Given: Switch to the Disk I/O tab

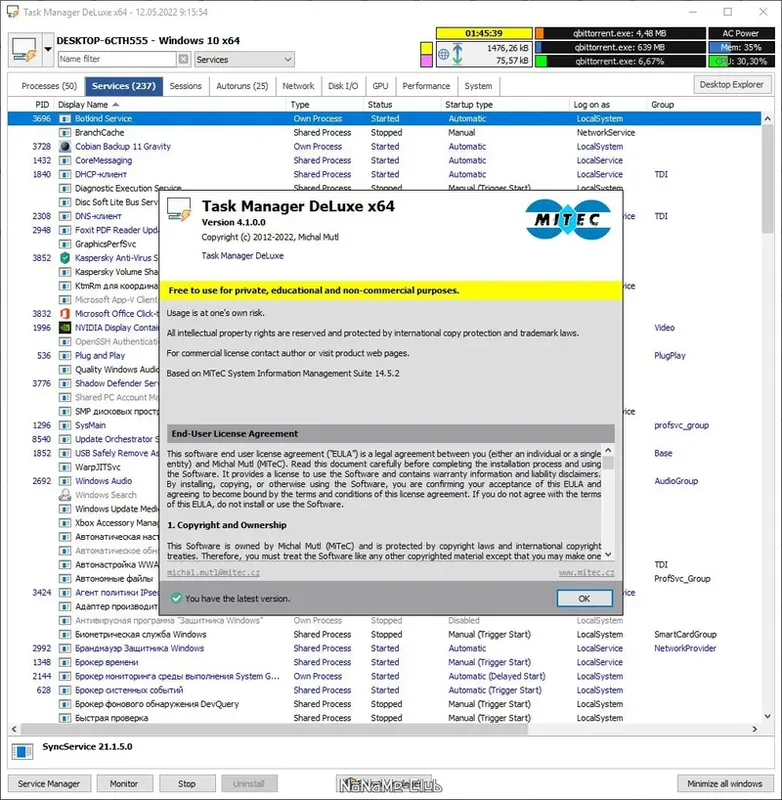Looking at the screenshot, I should (343, 86).
